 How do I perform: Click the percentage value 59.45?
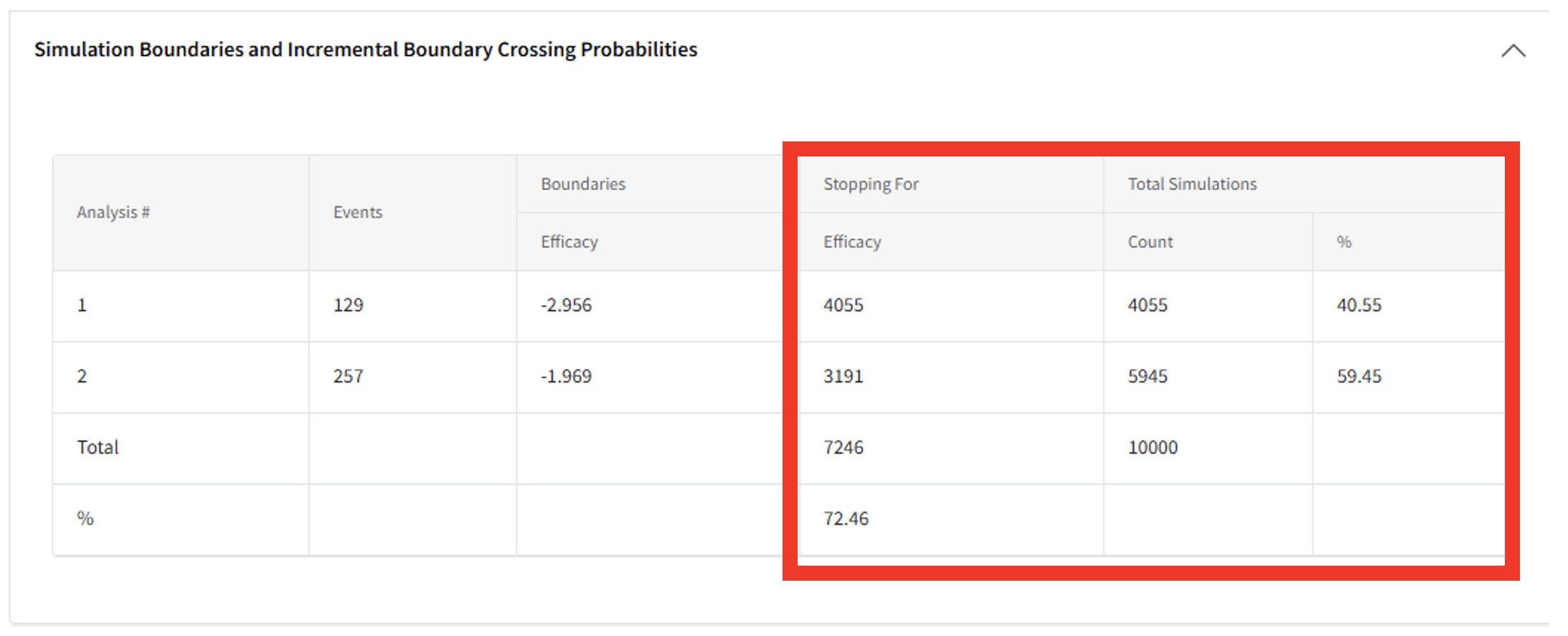click(x=1359, y=376)
